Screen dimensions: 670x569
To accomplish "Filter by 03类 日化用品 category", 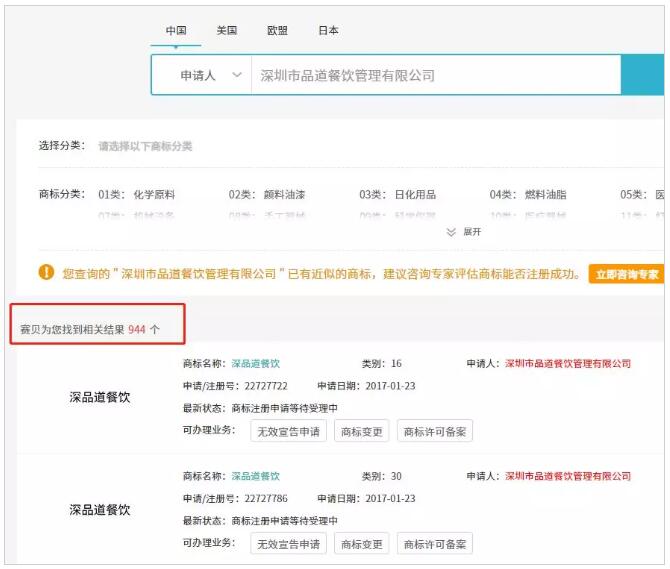I will [x=398, y=195].
